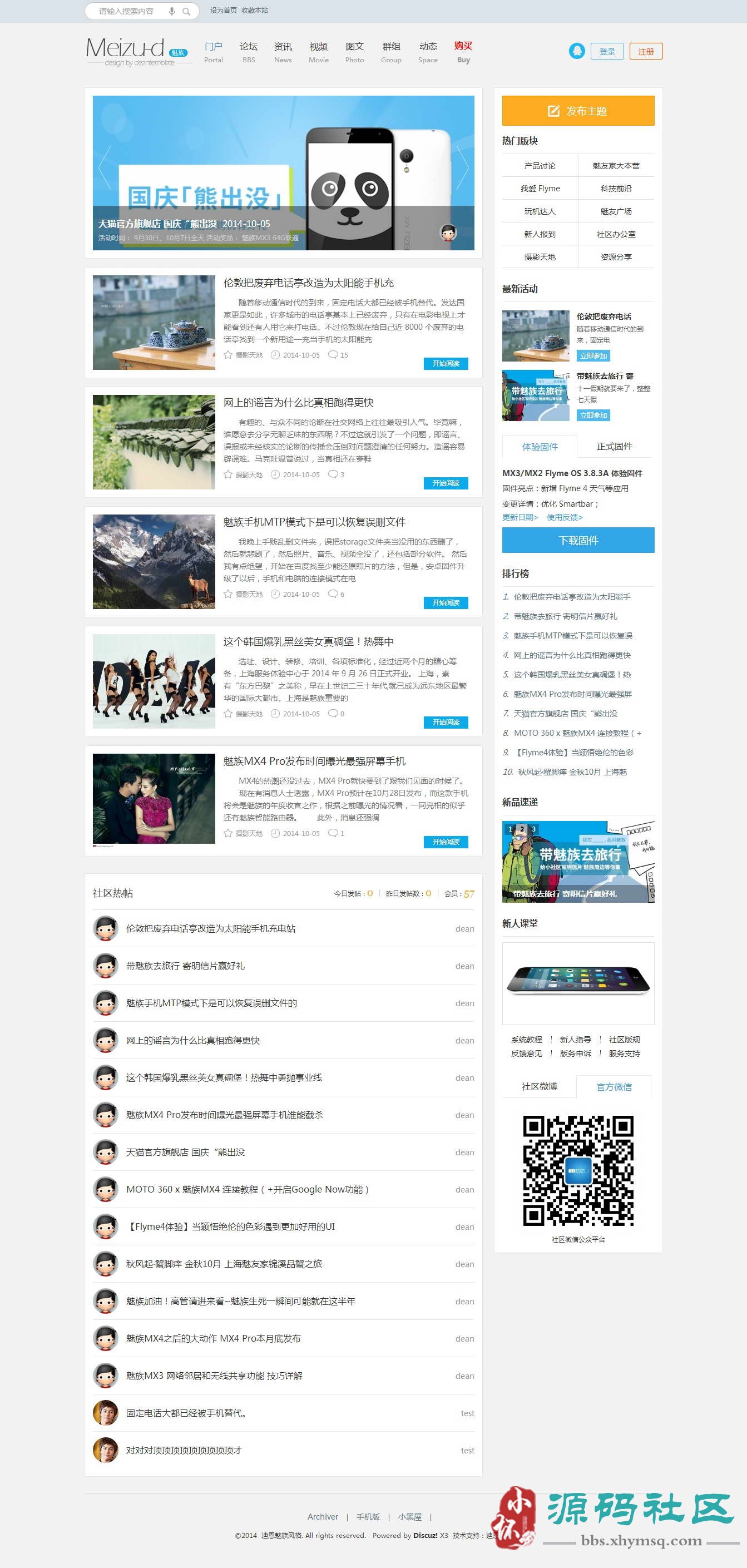Go to 视频 Movie section
This screenshot has height=1568, width=747.
pyautogui.click(x=318, y=52)
